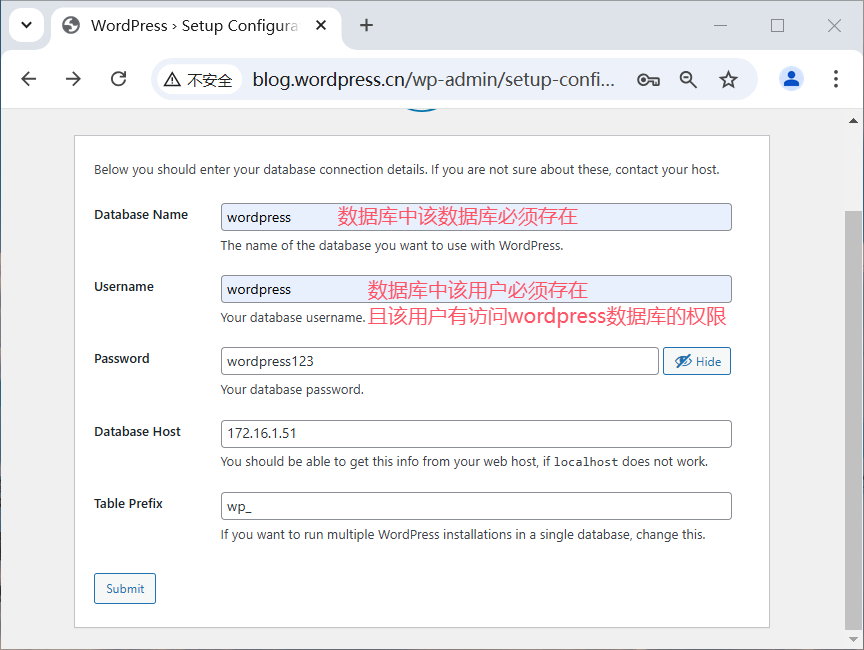Viewport: 864px width, 650px height.
Task: Click 'The name of the database' description
Action: tap(392, 246)
